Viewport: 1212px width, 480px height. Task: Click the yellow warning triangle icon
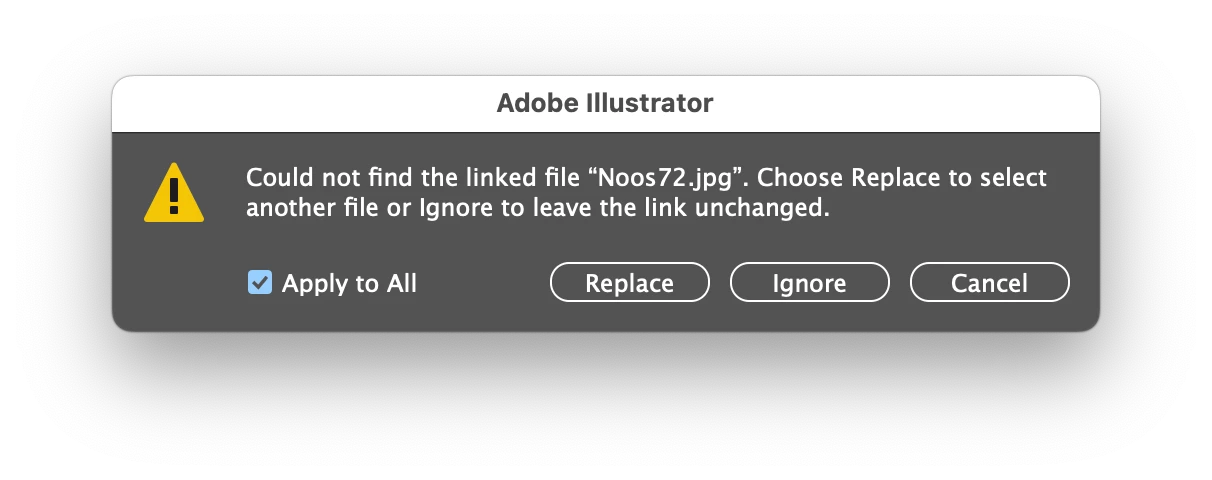click(x=174, y=192)
